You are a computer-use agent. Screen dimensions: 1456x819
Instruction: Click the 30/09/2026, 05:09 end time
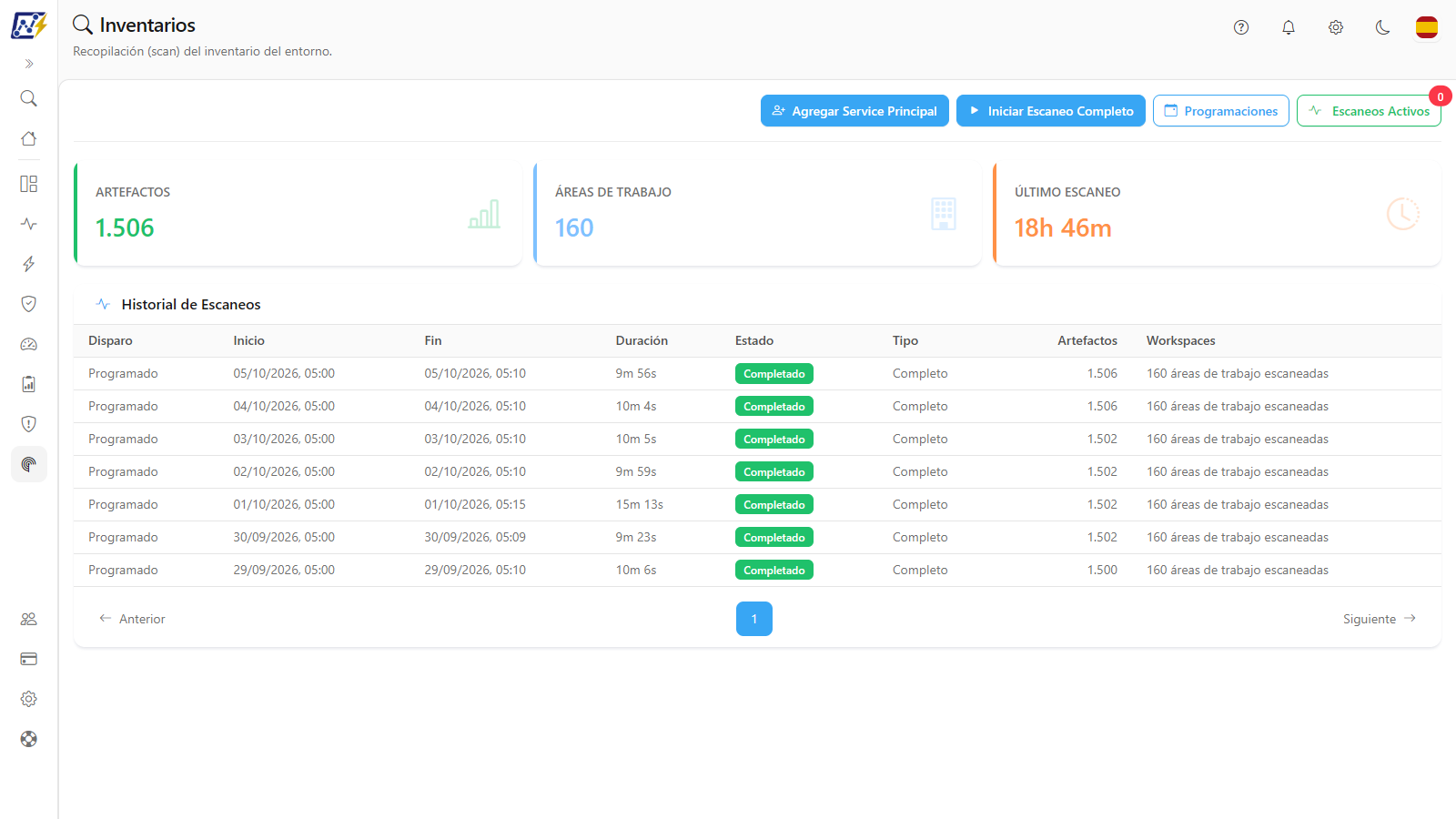[475, 537]
